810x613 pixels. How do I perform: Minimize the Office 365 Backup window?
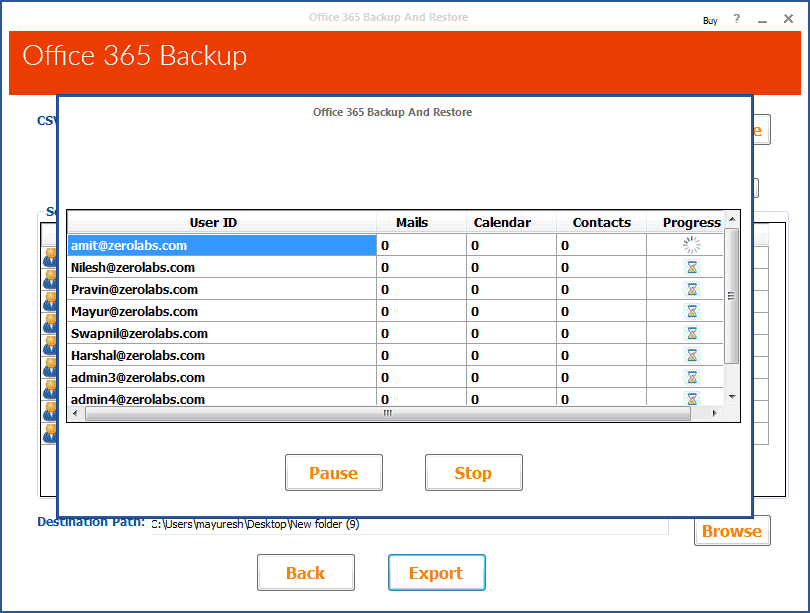coord(762,20)
